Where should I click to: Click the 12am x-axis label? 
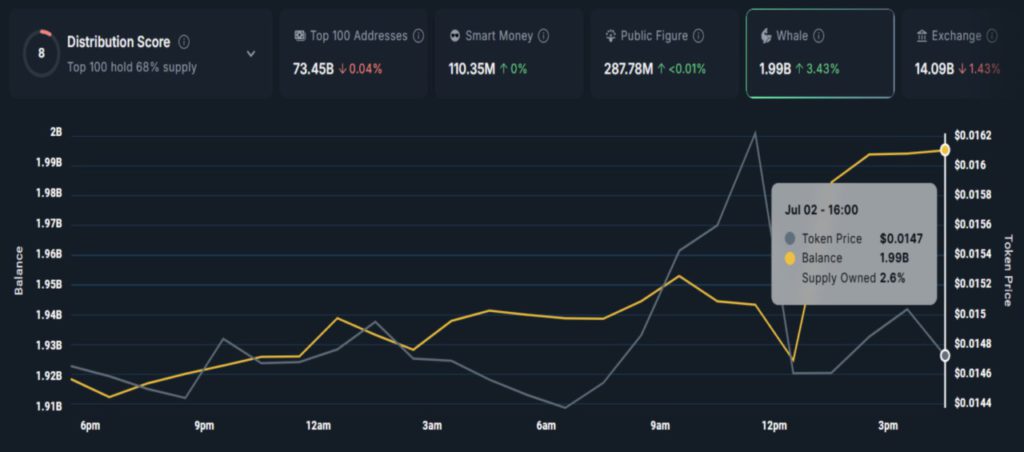pos(318,427)
